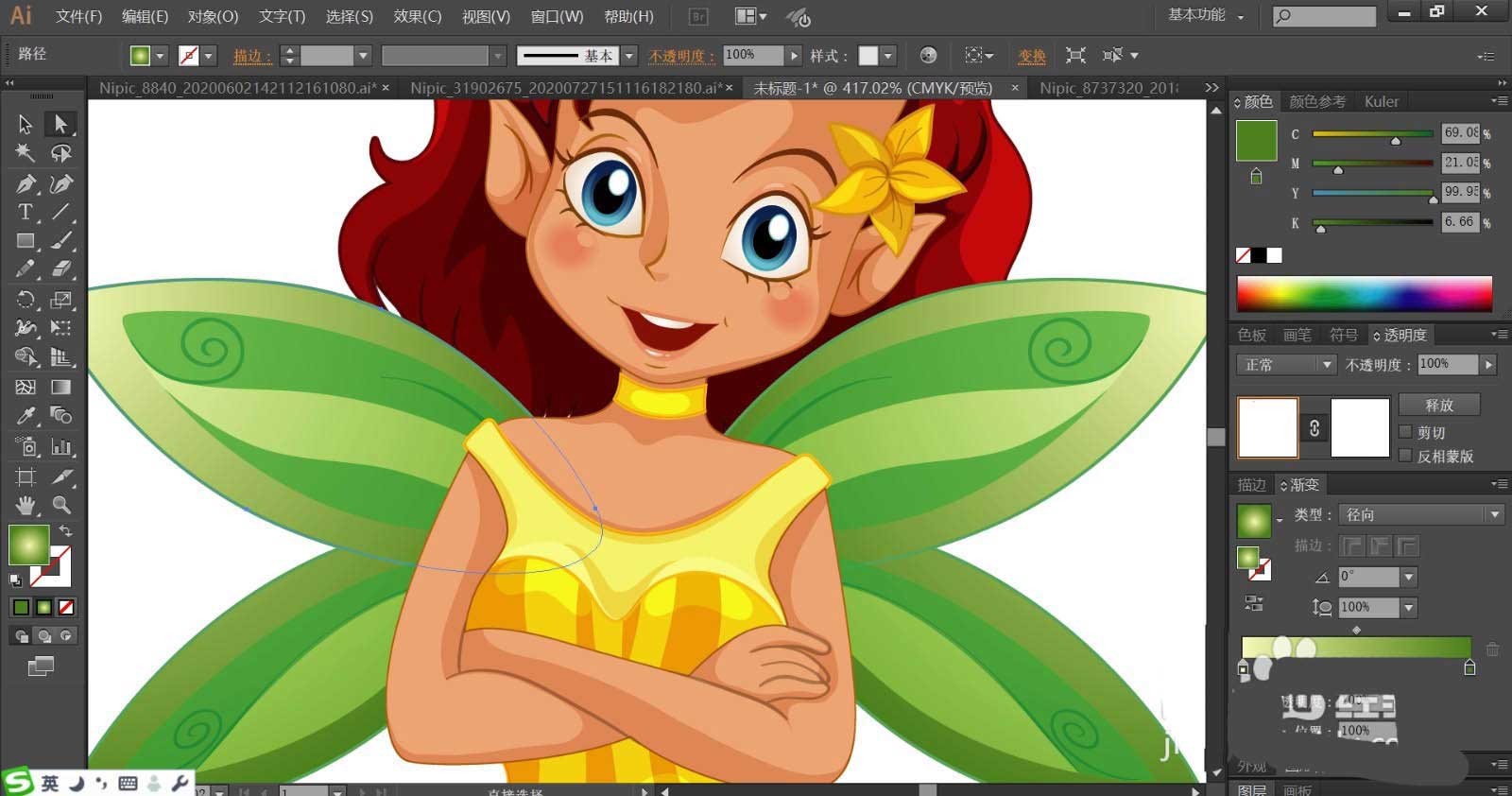Set paint mode to solid Color in toolbox

click(x=21, y=607)
